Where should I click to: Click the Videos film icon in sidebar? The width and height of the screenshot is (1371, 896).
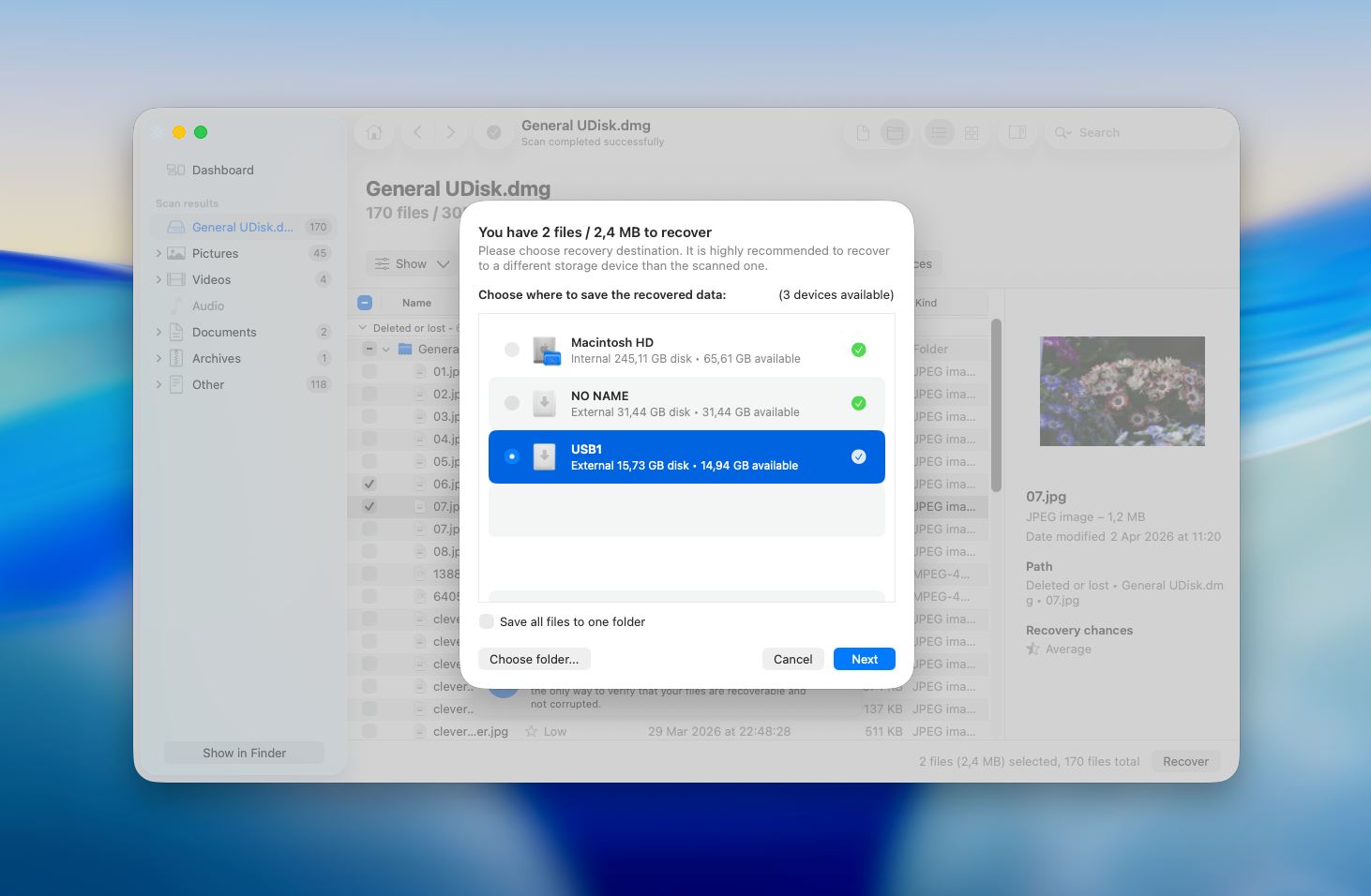pyautogui.click(x=176, y=279)
